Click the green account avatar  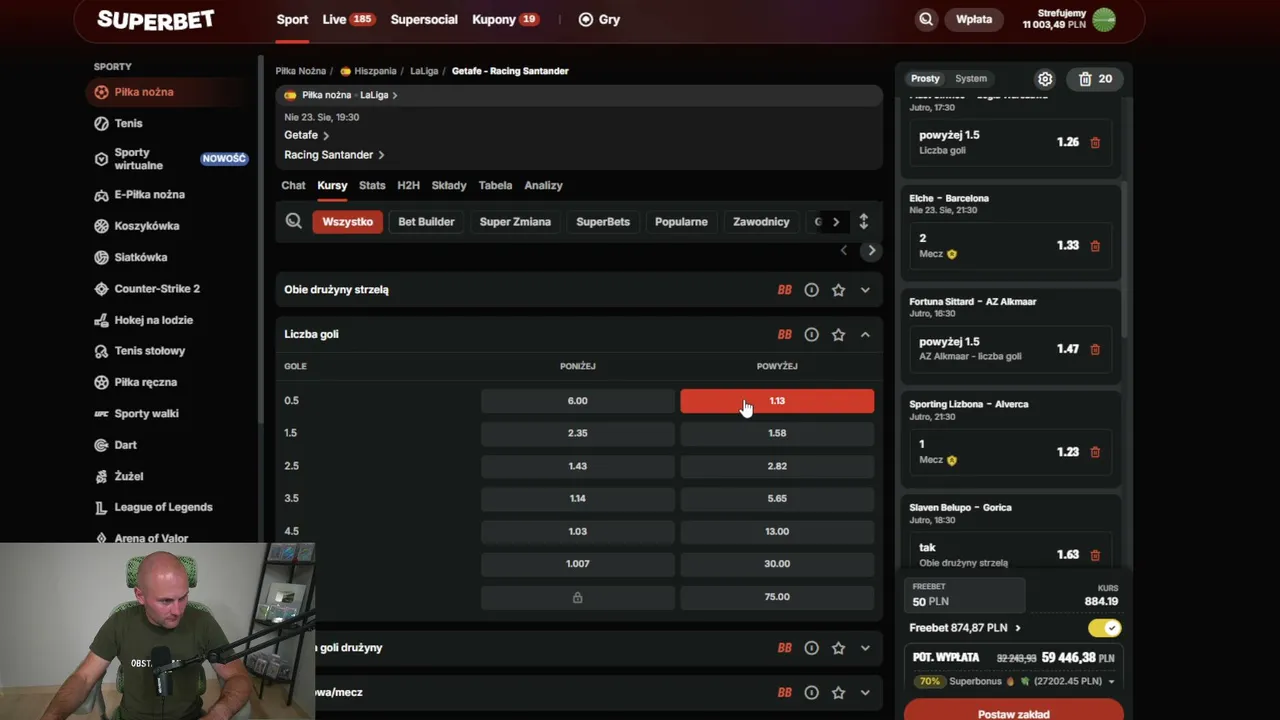1104,19
